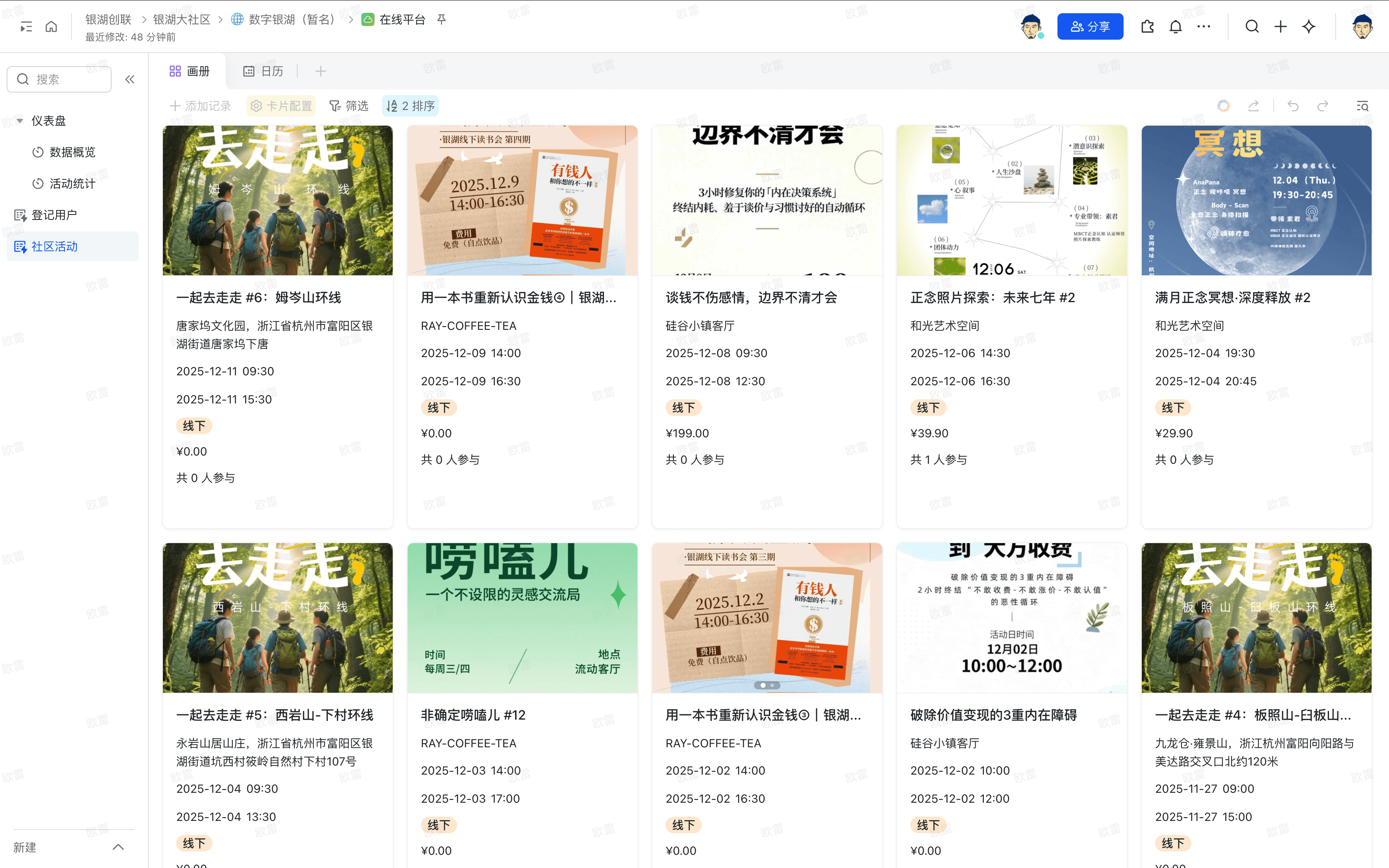This screenshot has width=1389, height=868.
Task: Click the 分享 share button
Action: (x=1090, y=26)
